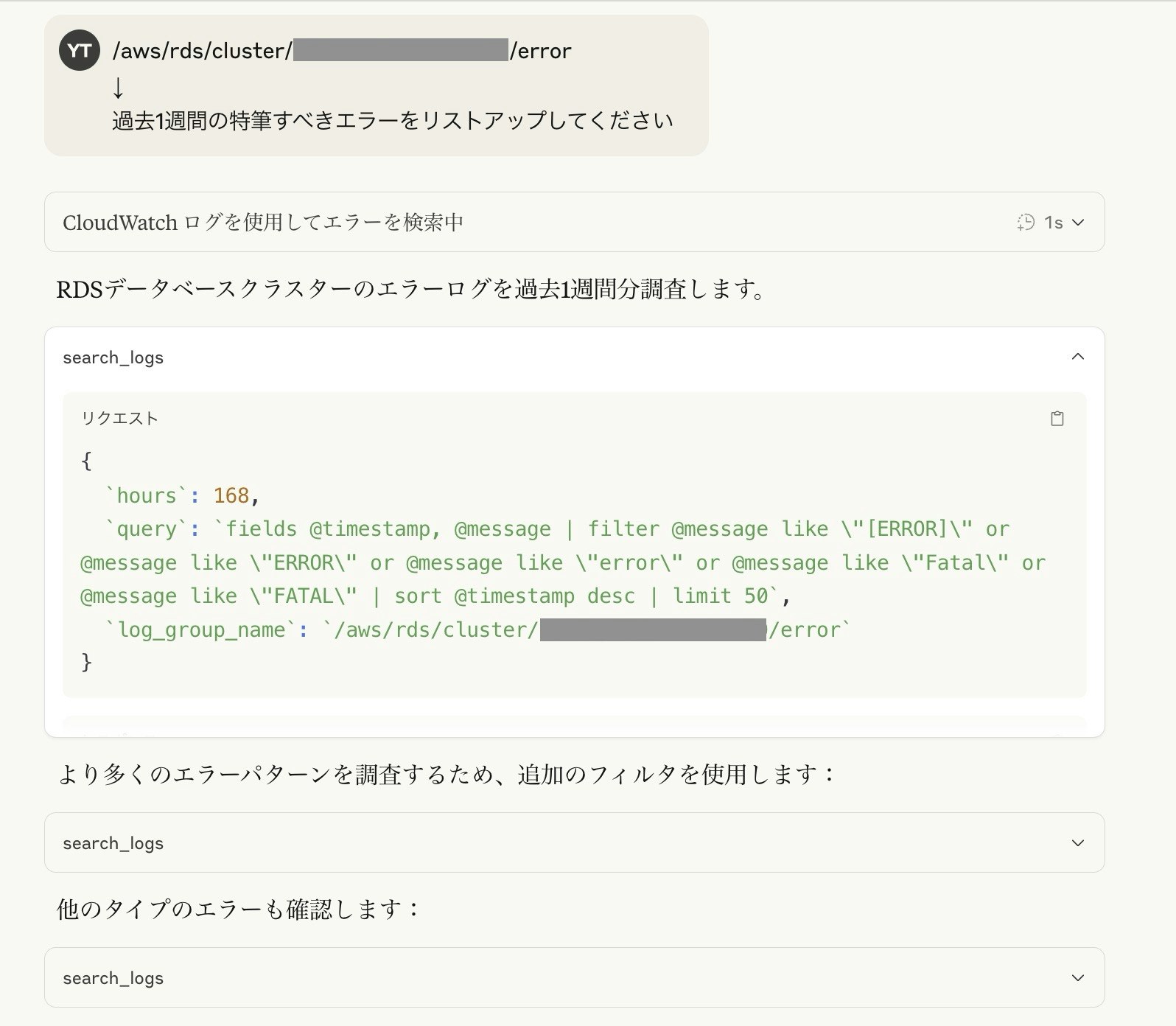
Task: Click the YT user avatar
Action: coord(79,50)
